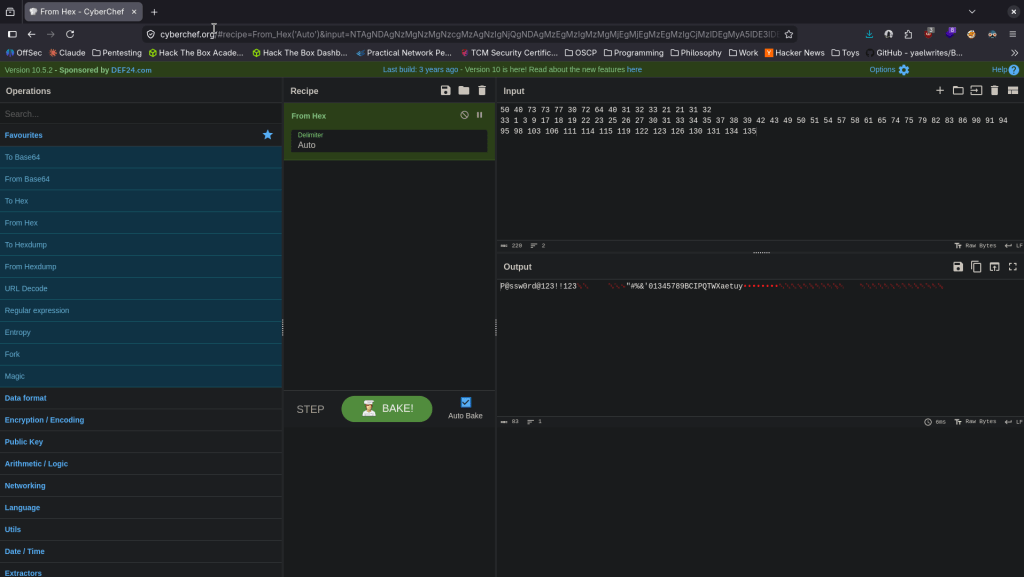Add a new input tab

click(x=940, y=91)
